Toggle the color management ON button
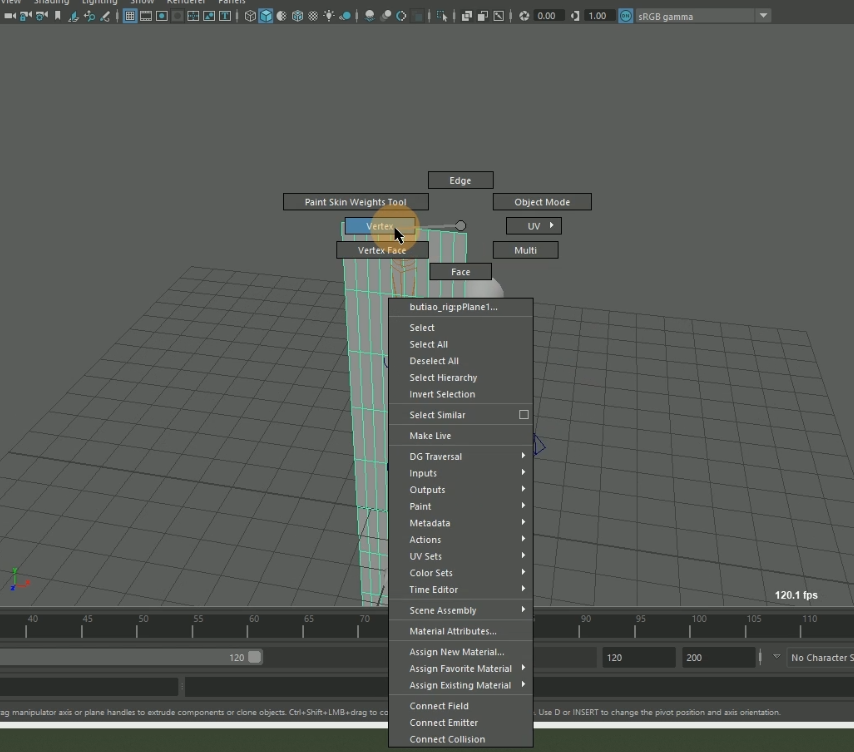This screenshot has height=752, width=854. tap(625, 16)
